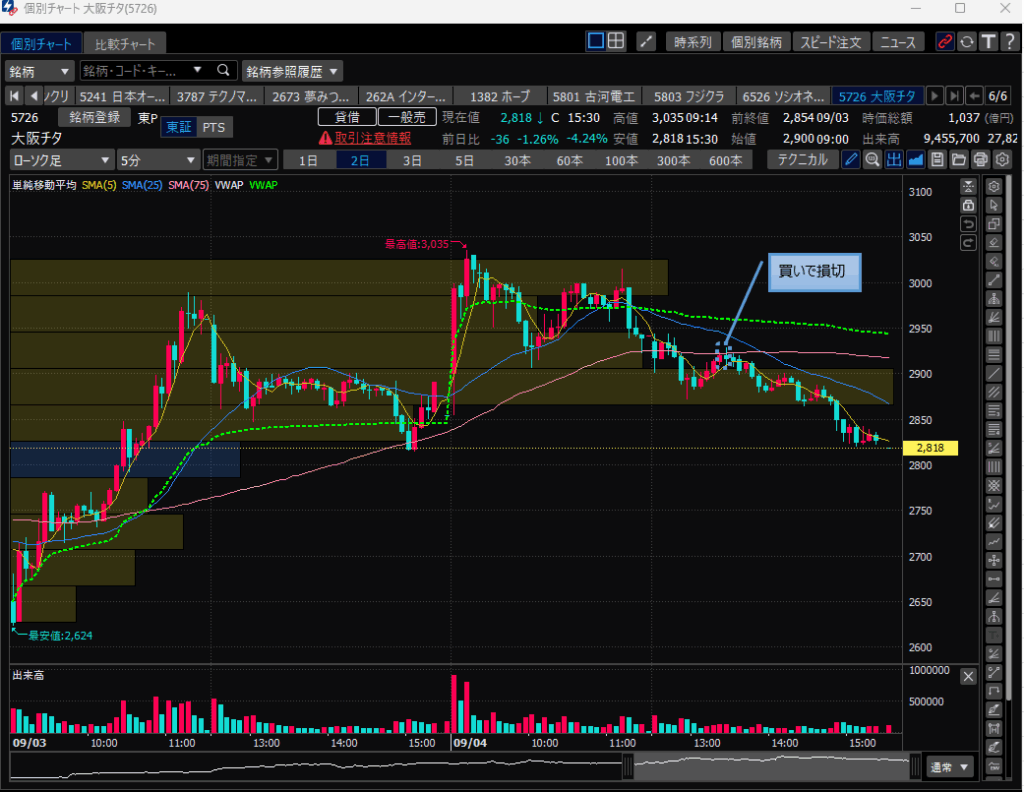Open the magnifier zoom tool
This screenshot has width=1024, height=792.
point(872,160)
